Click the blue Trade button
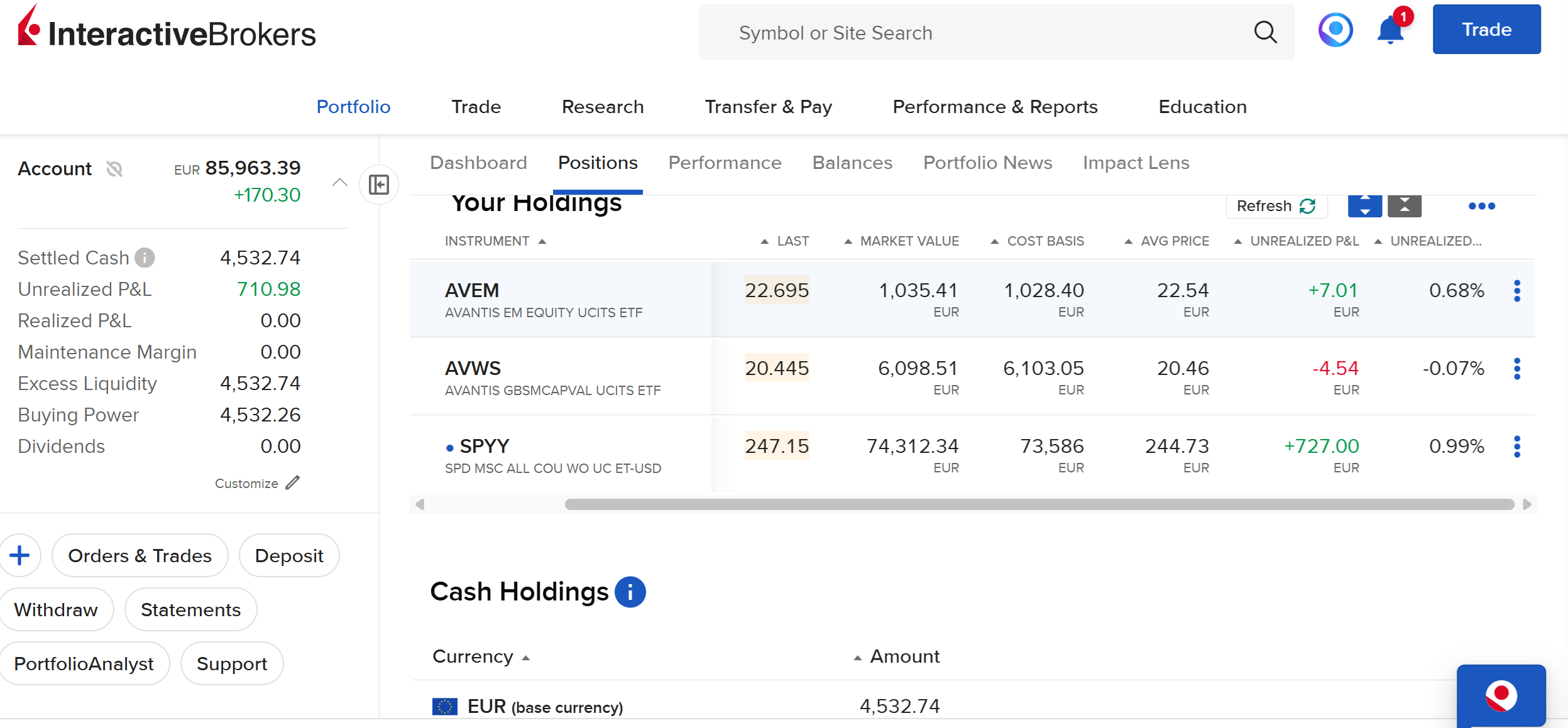The height and width of the screenshot is (728, 1568). point(1486,30)
